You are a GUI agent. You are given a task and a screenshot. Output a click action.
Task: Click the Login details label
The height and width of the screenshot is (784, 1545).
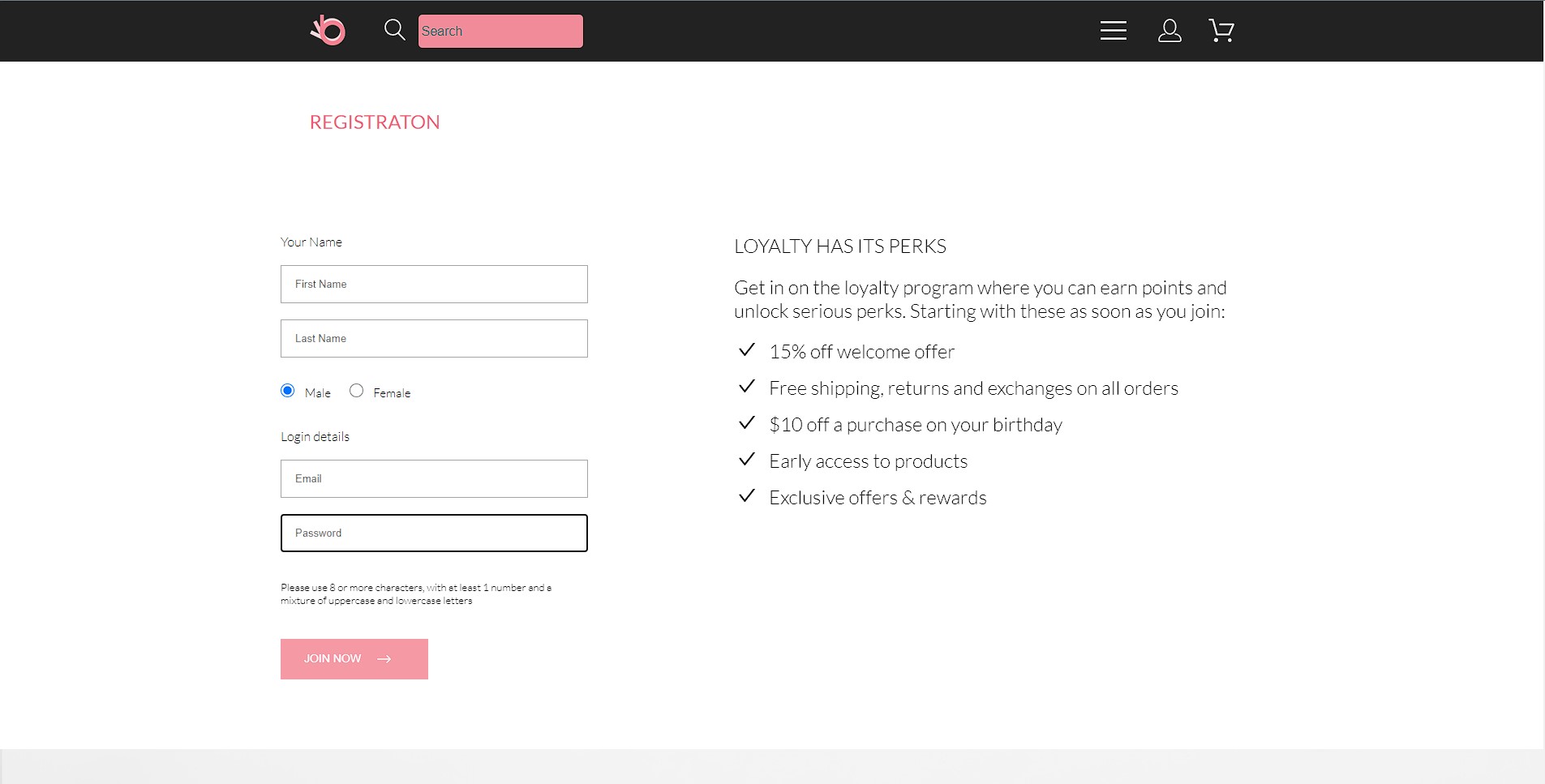click(x=315, y=437)
